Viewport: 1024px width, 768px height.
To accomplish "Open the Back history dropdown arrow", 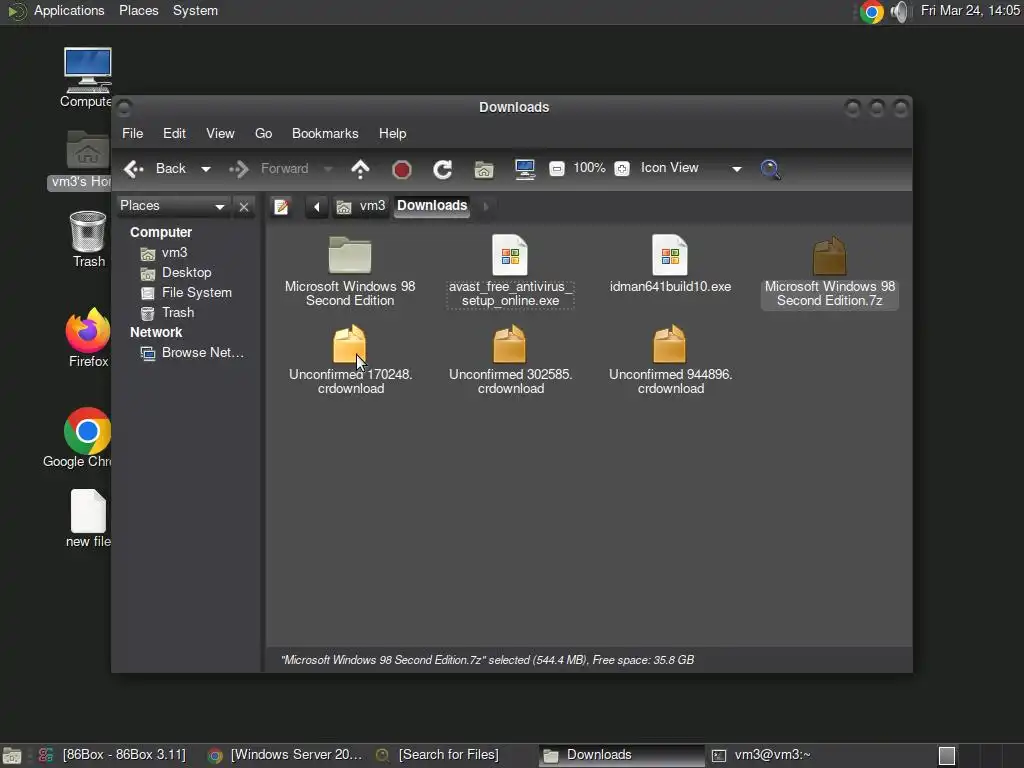I will pos(206,169).
